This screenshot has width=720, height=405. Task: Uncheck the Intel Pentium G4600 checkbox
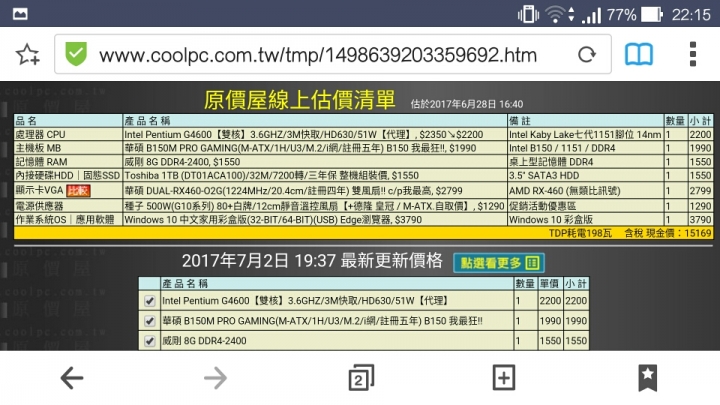150,301
